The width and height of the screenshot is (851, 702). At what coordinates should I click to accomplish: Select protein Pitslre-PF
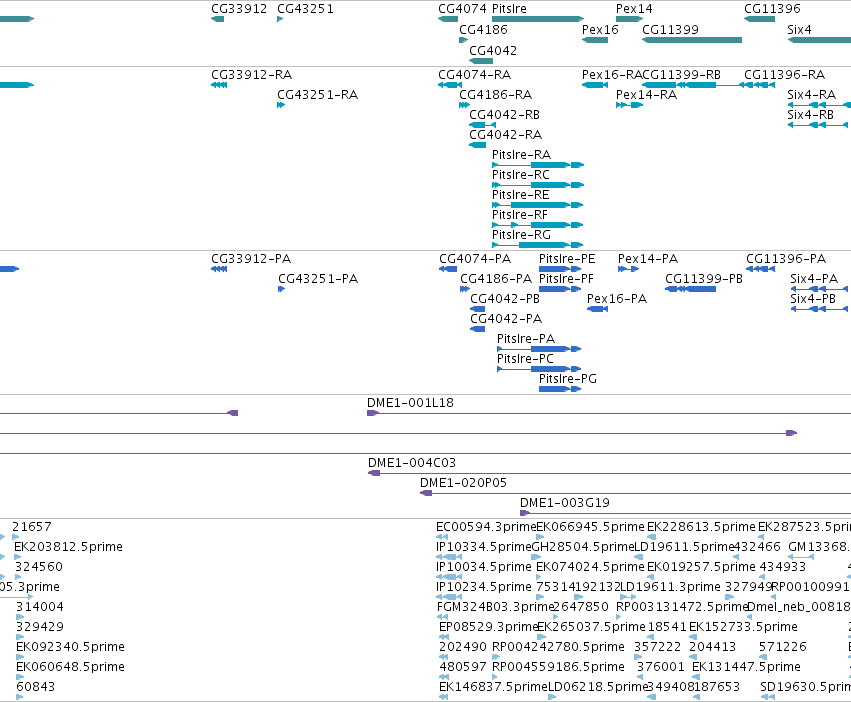[560, 289]
